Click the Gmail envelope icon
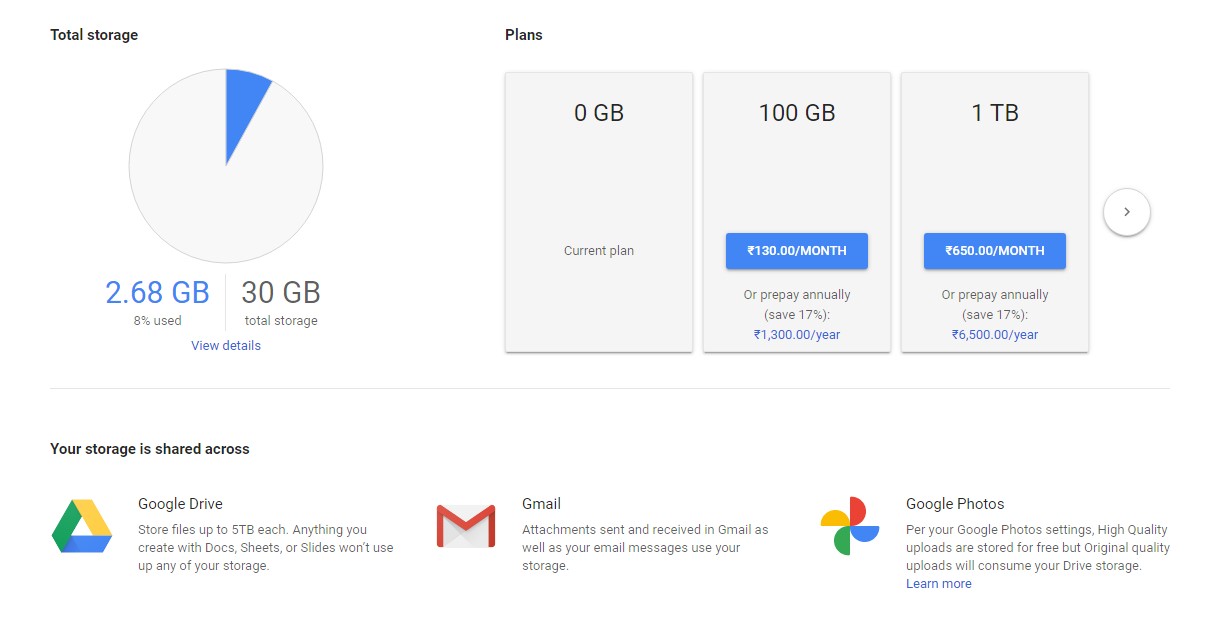This screenshot has width=1209, height=619. tap(466, 526)
